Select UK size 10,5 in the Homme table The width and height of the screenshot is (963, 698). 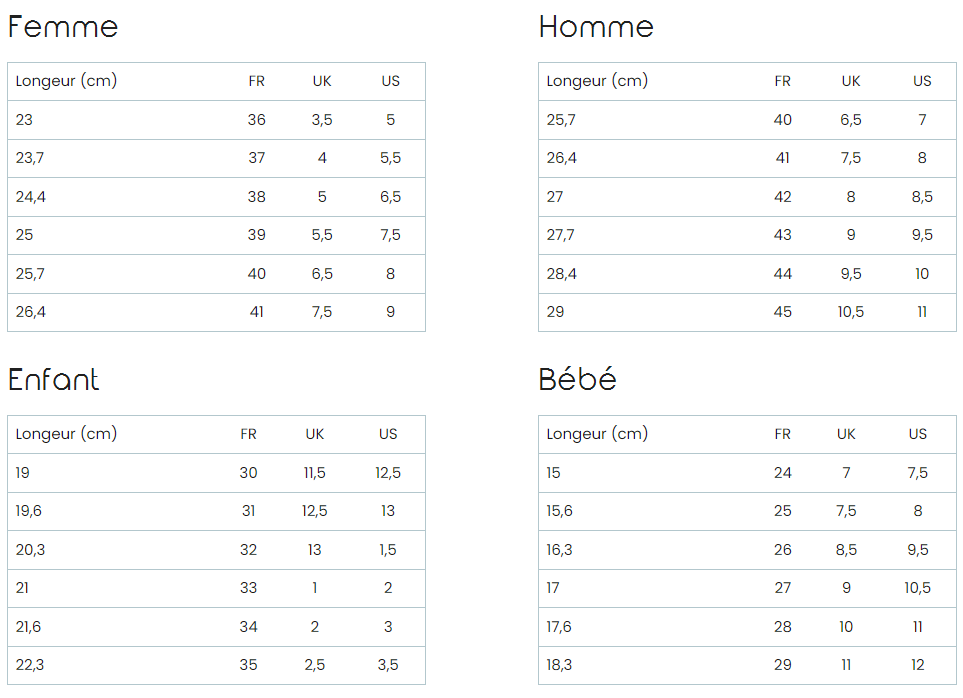tap(851, 312)
